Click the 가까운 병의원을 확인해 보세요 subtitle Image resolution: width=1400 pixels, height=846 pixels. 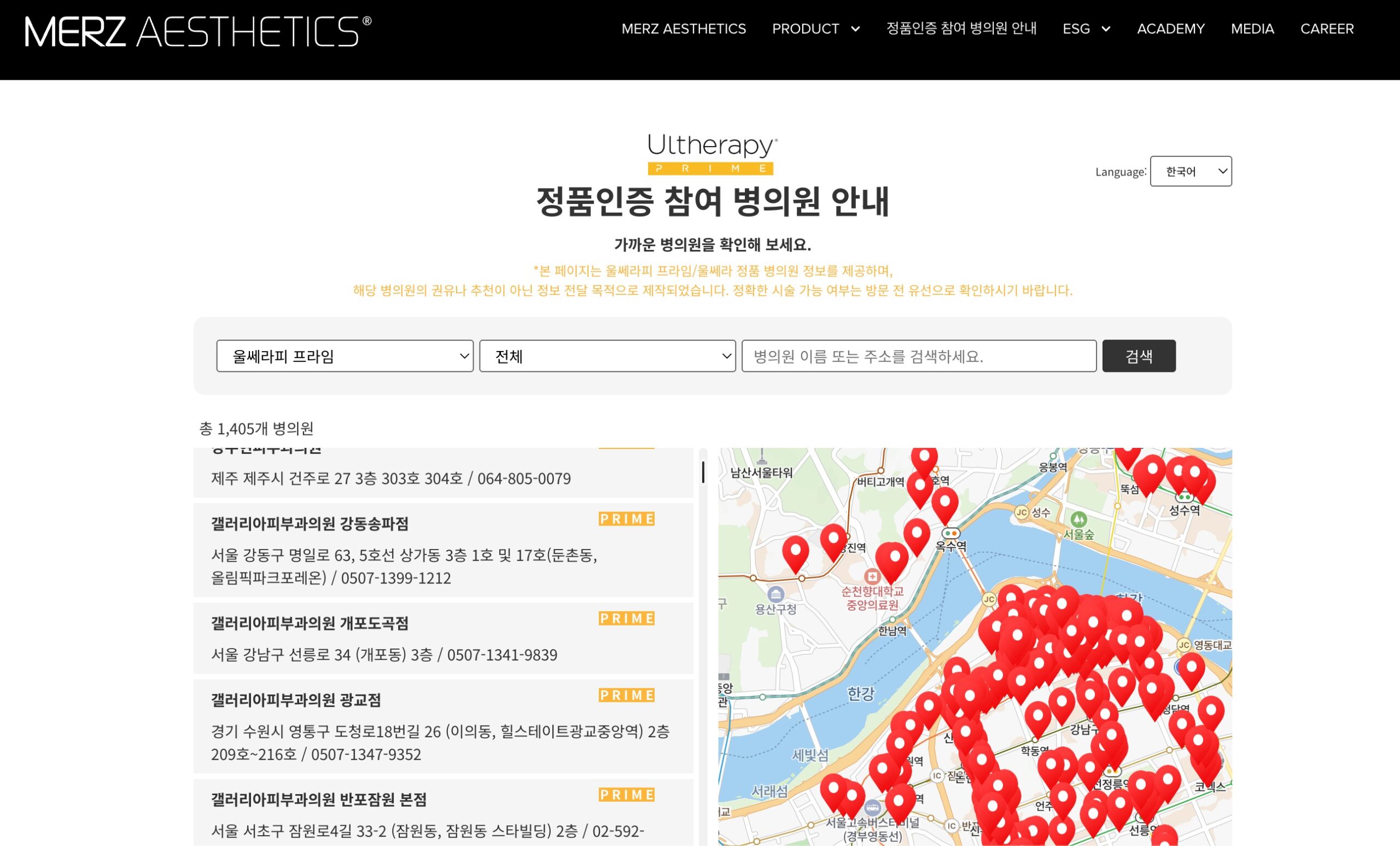(713, 244)
